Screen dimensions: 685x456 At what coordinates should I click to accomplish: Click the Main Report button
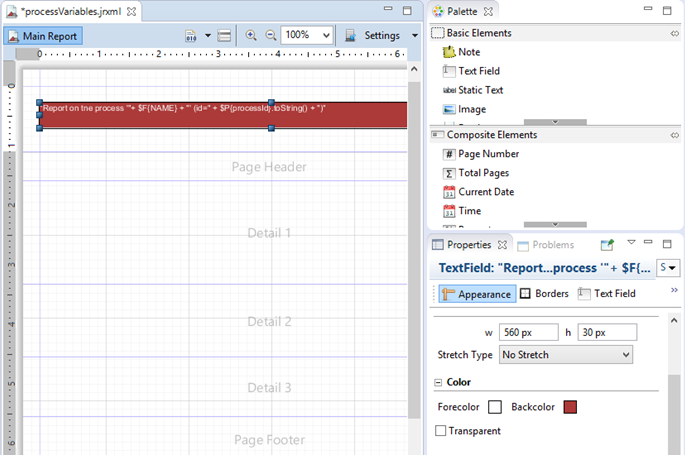point(43,35)
